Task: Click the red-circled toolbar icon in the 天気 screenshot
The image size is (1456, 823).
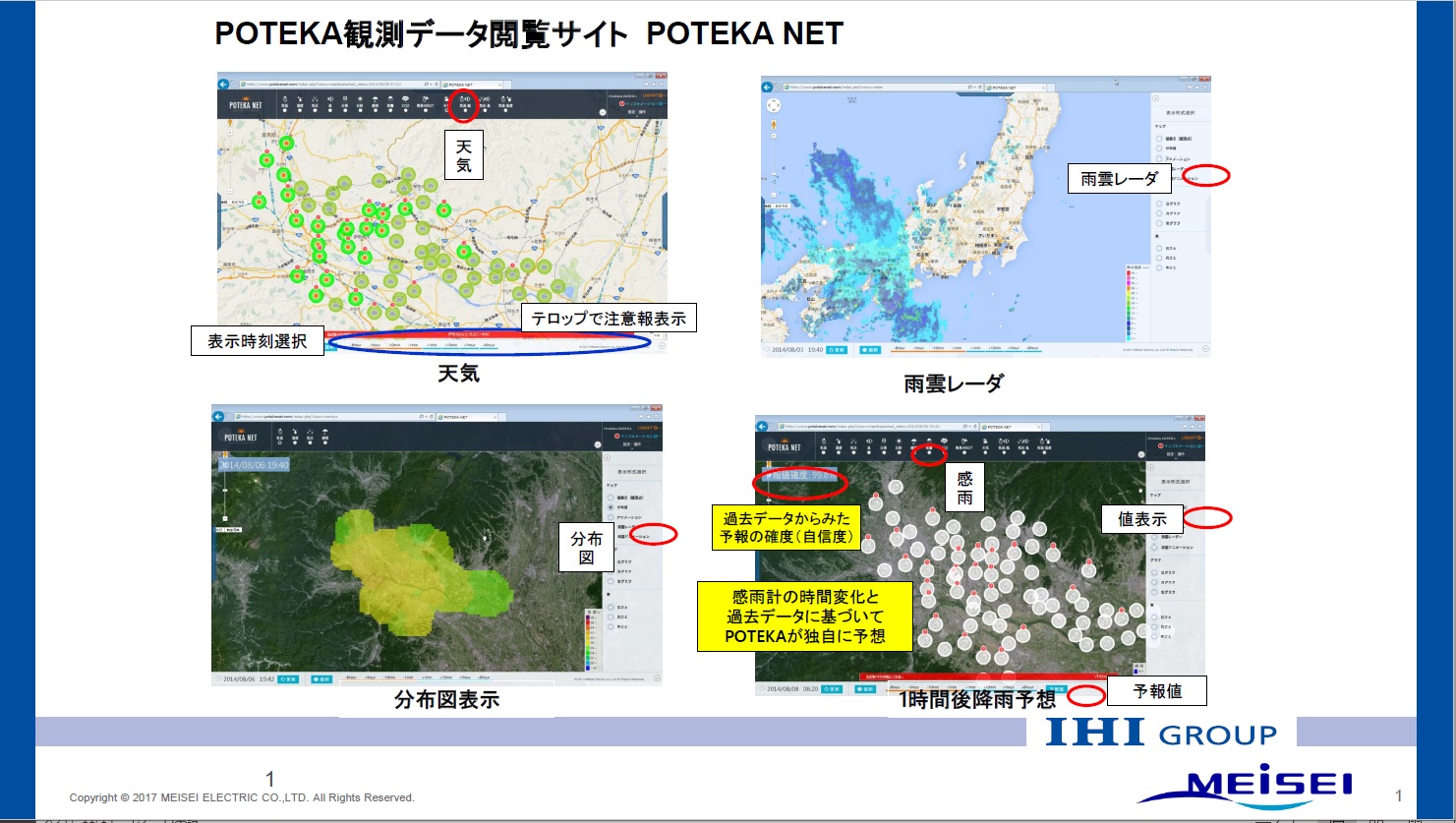Action: point(465,102)
